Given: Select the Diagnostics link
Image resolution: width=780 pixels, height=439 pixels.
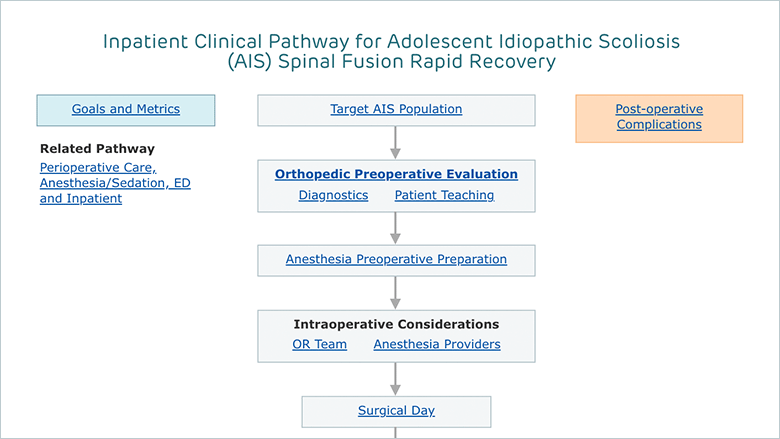Looking at the screenshot, I should pos(333,195).
